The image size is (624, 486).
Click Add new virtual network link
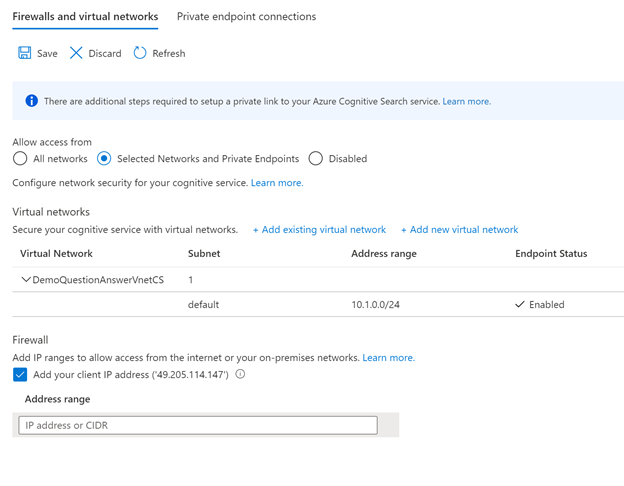click(x=459, y=230)
